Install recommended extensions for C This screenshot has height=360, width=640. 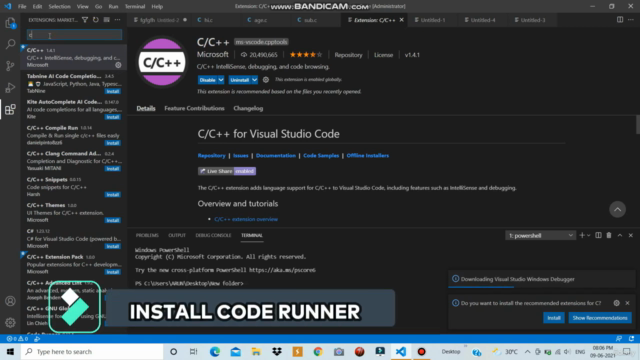tap(554, 318)
